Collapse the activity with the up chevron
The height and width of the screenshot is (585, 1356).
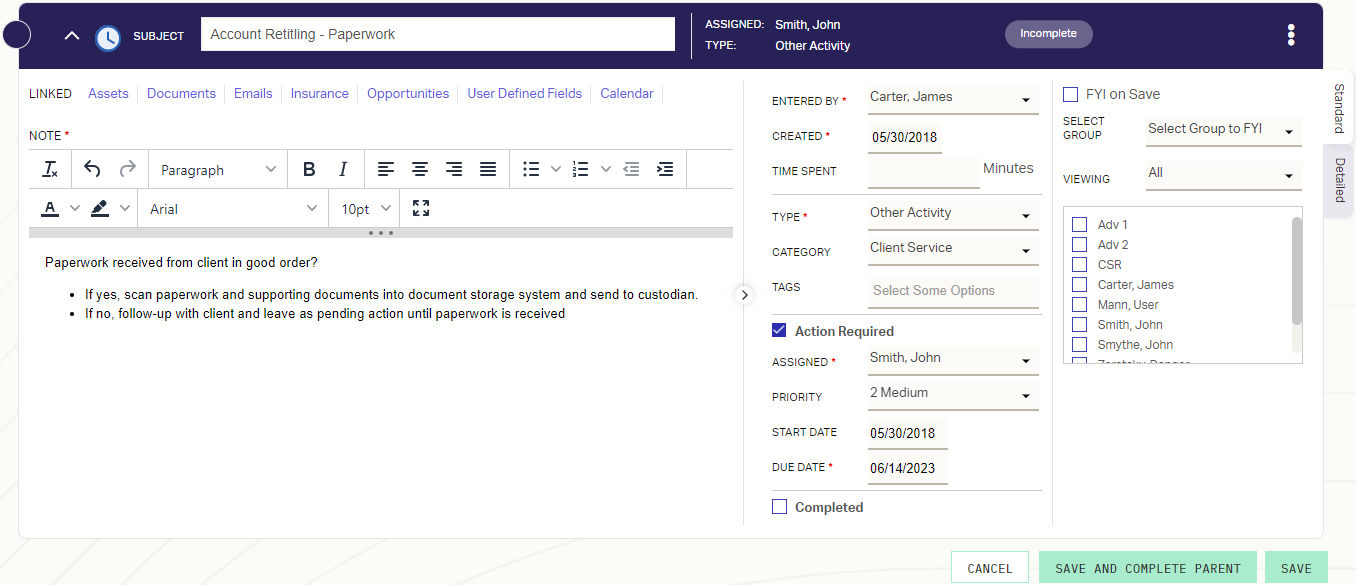[x=72, y=36]
